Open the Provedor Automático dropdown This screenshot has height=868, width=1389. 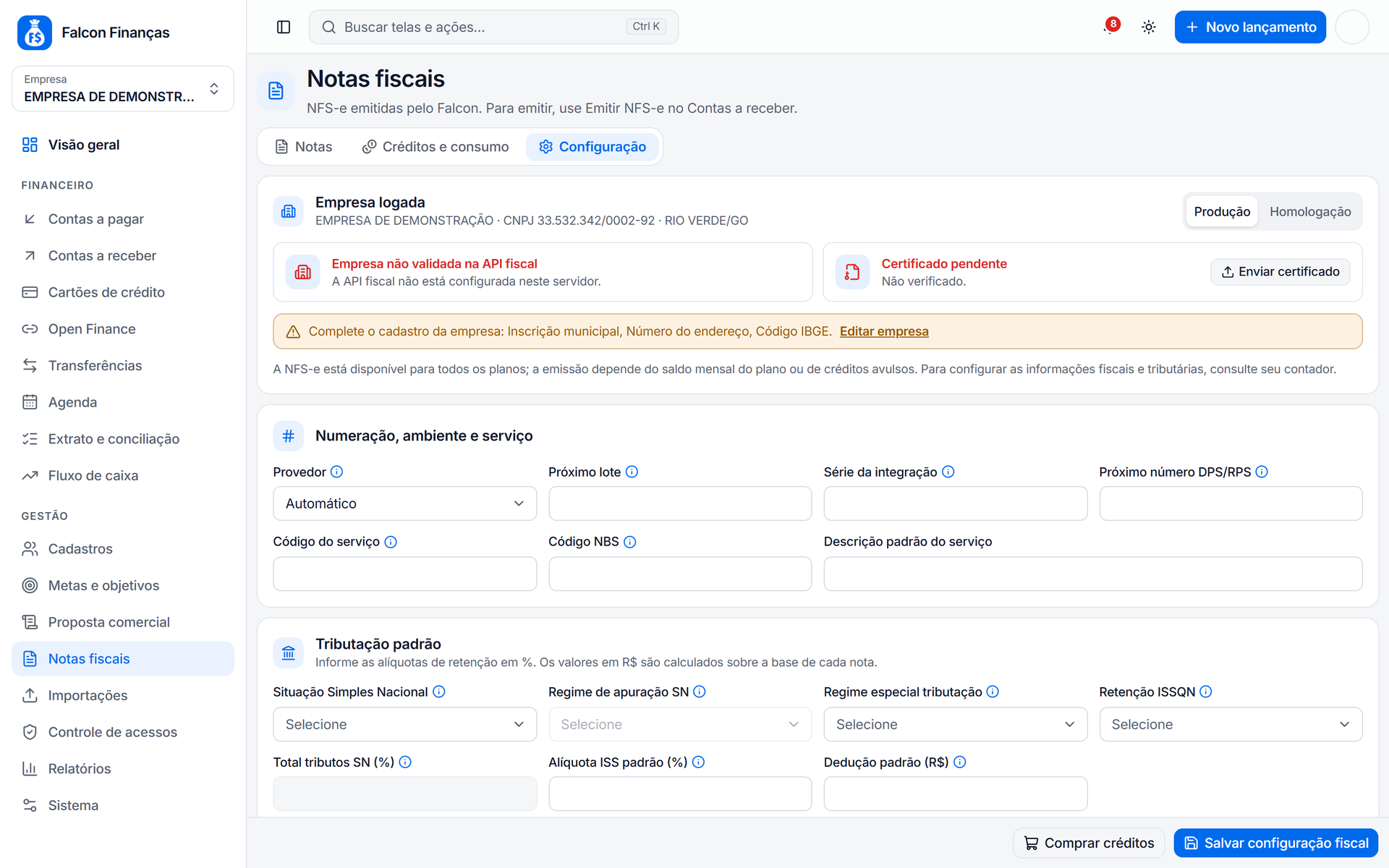(404, 503)
